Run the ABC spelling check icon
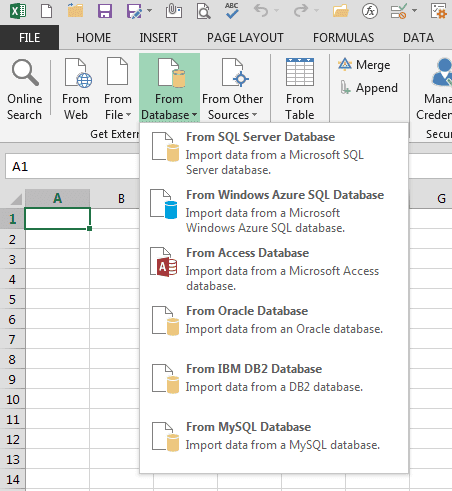Viewport: 452px width, 491px height. (232, 11)
